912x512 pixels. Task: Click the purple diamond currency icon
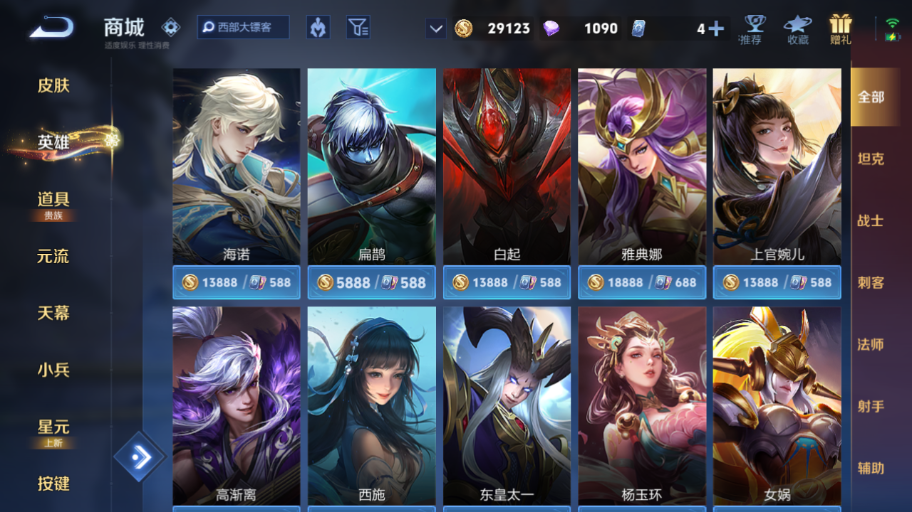click(551, 28)
